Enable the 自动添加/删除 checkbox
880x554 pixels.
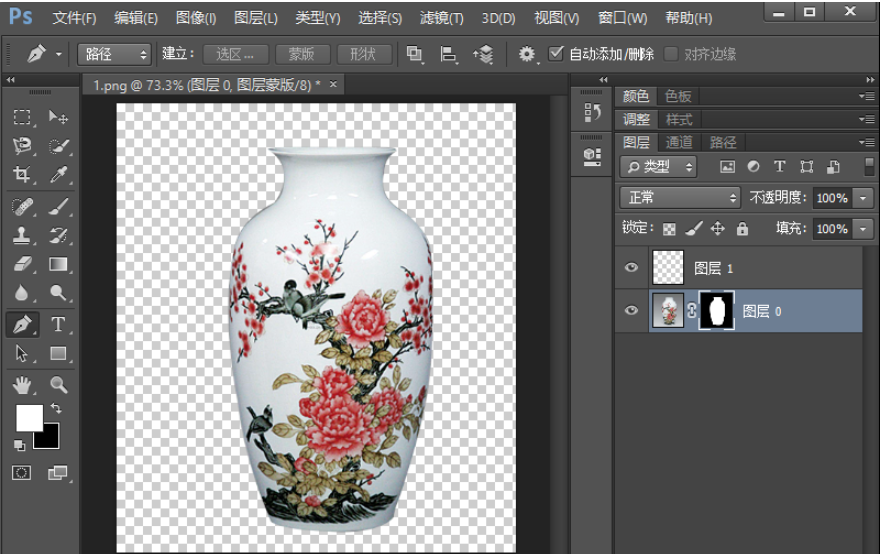(x=557, y=54)
